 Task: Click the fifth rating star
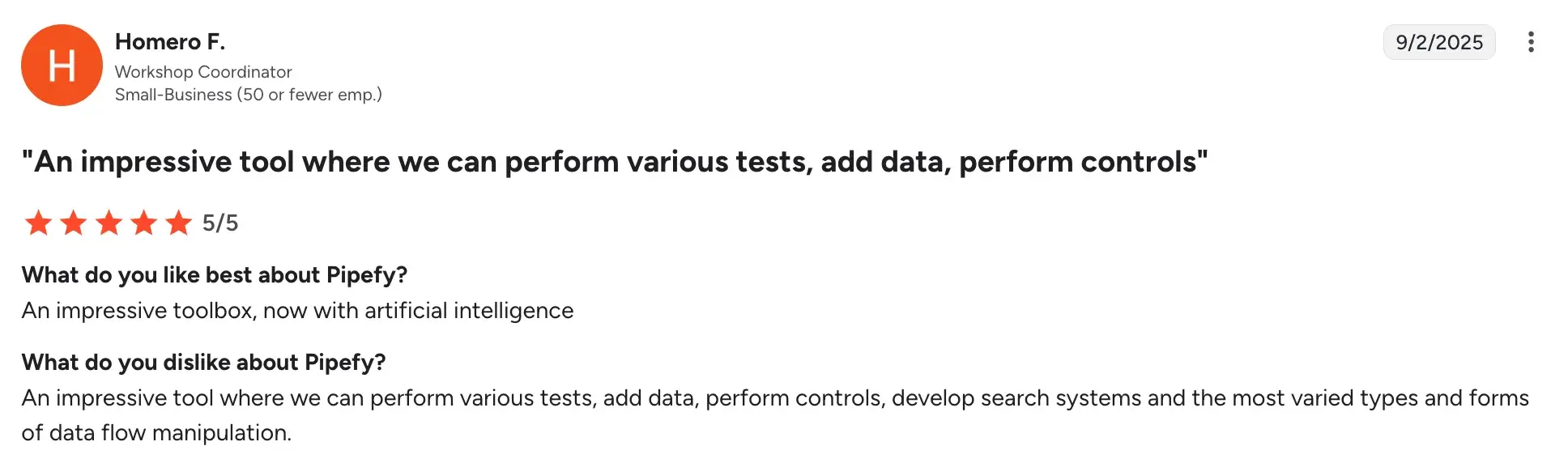click(x=179, y=223)
